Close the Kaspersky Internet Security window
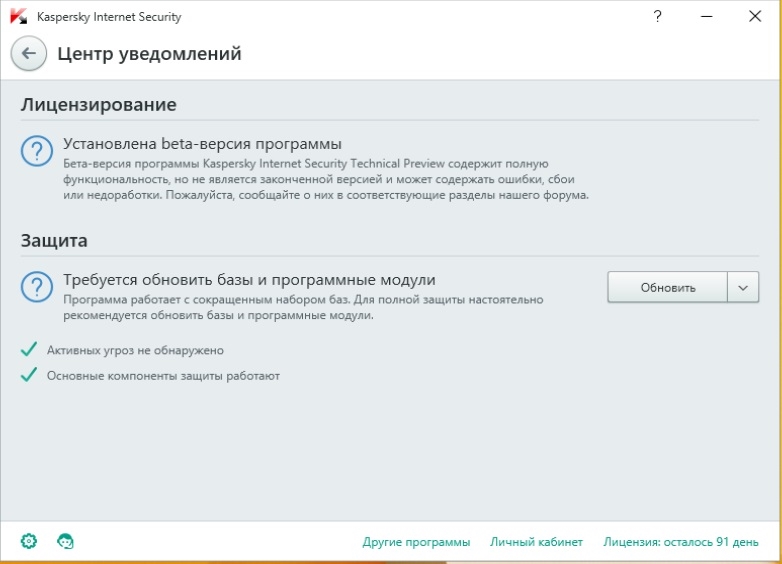Image resolution: width=782 pixels, height=564 pixels. click(755, 16)
